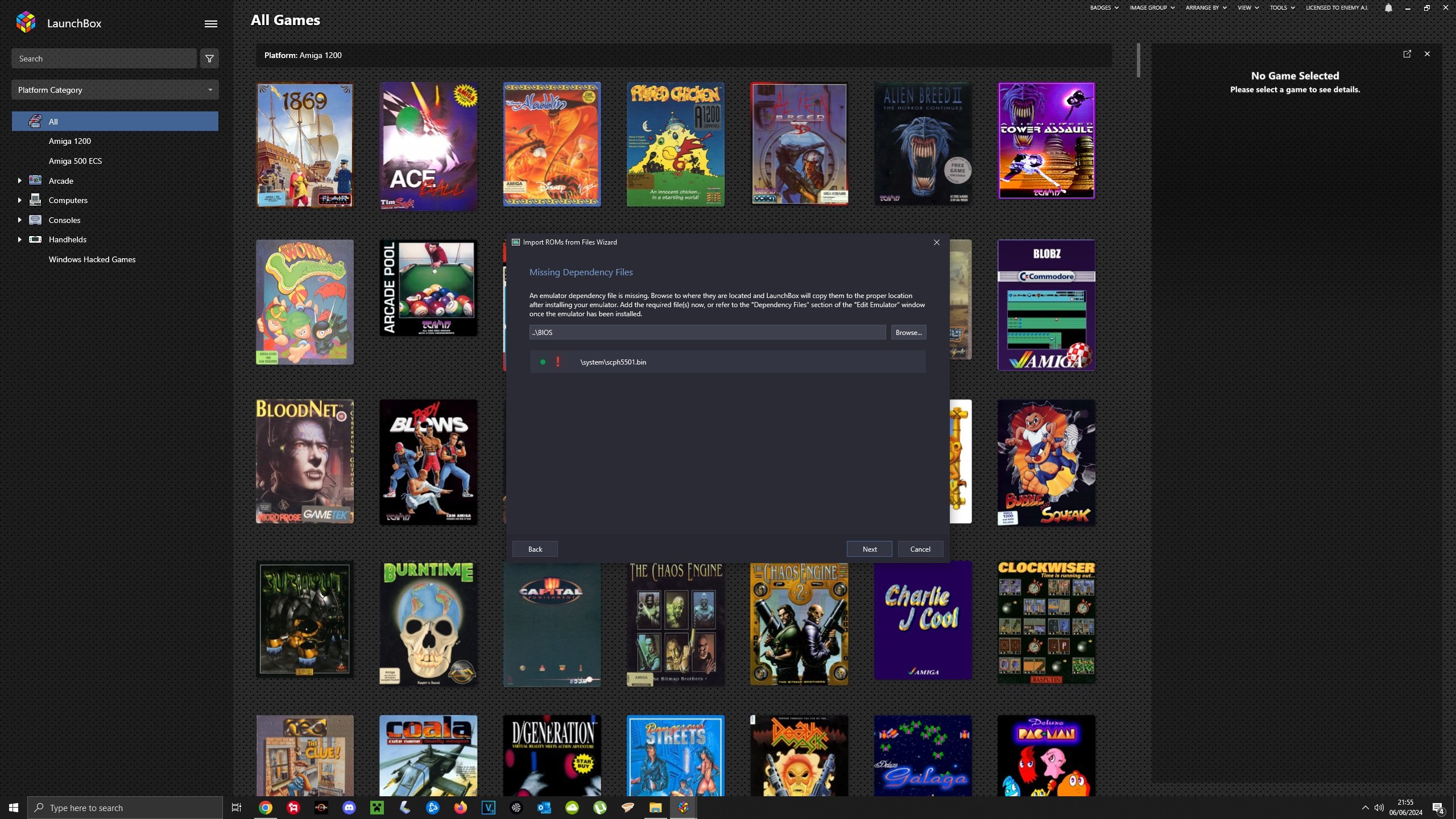Select the Clockwiser game cover
The width and height of the screenshot is (1456, 819).
click(1046, 622)
